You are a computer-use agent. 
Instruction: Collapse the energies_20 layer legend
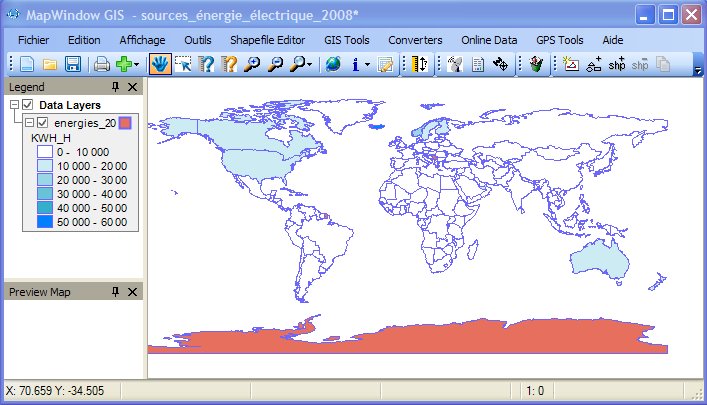29,123
